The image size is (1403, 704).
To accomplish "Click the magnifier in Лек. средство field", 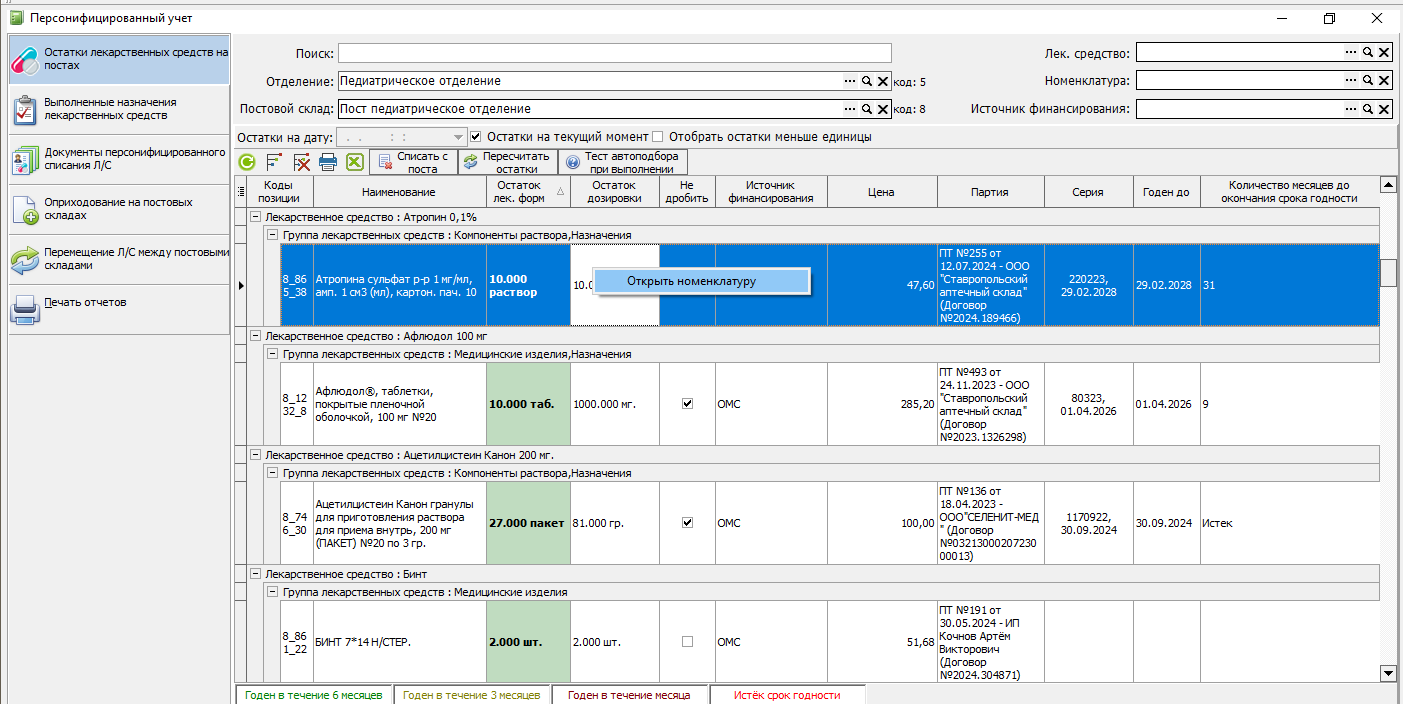I will pos(1369,53).
